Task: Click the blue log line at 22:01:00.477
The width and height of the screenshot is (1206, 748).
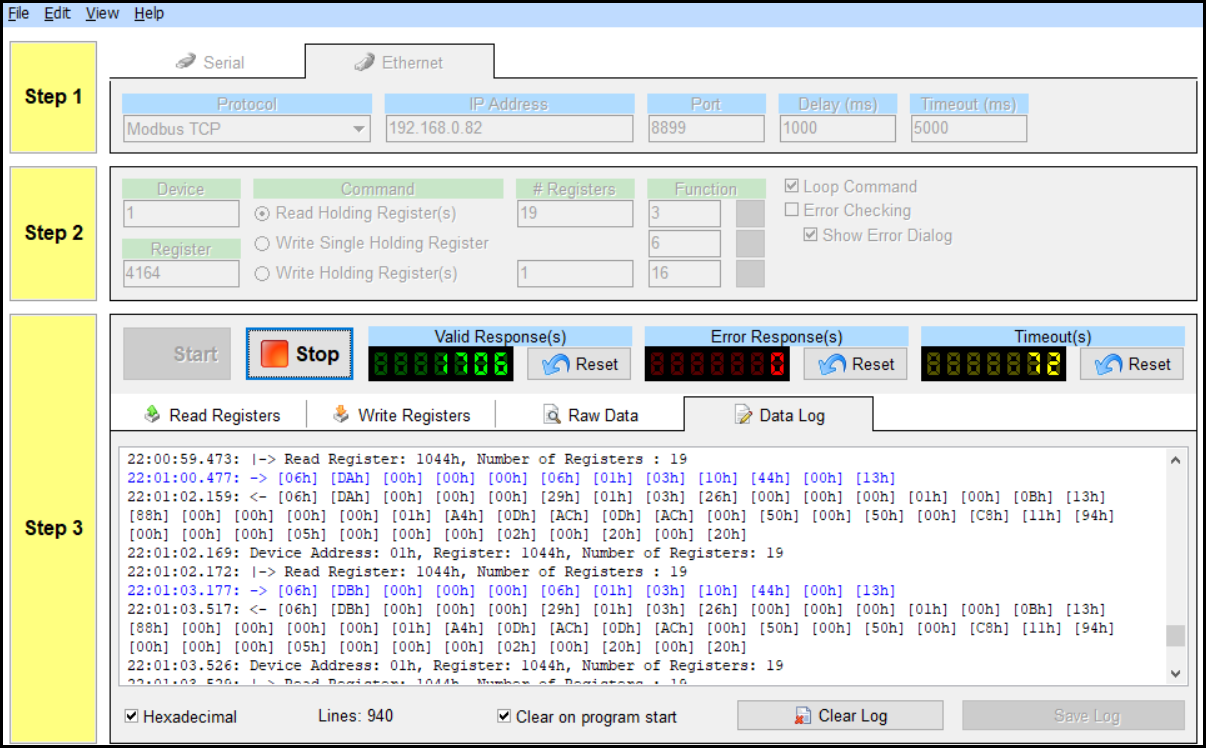Action: click(x=512, y=478)
